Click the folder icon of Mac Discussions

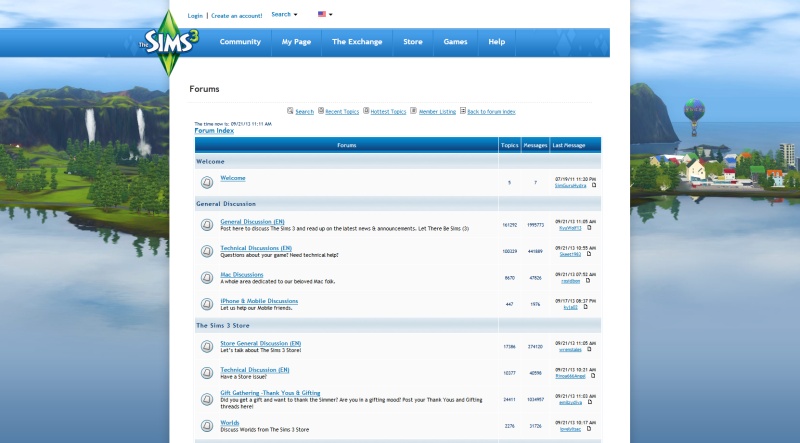[x=207, y=278]
